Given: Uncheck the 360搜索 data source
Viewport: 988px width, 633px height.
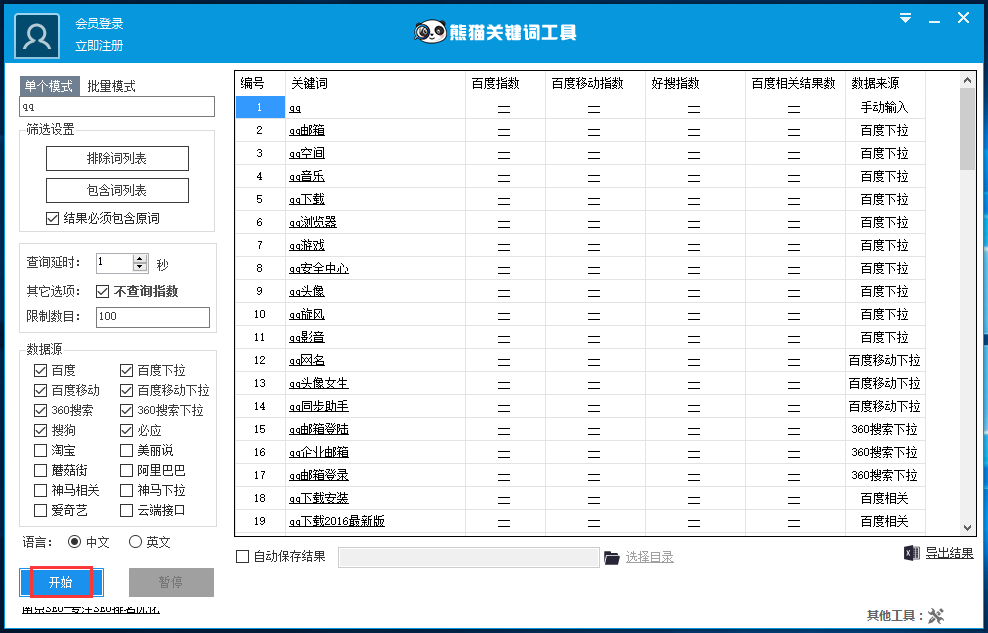Looking at the screenshot, I should coord(40,411).
